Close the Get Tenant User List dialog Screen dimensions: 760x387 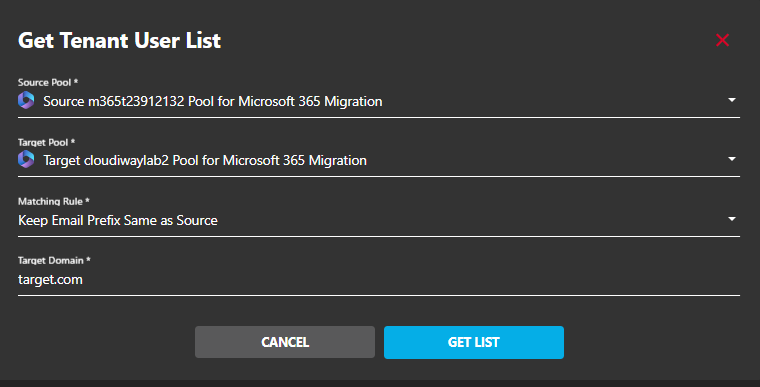point(722,40)
